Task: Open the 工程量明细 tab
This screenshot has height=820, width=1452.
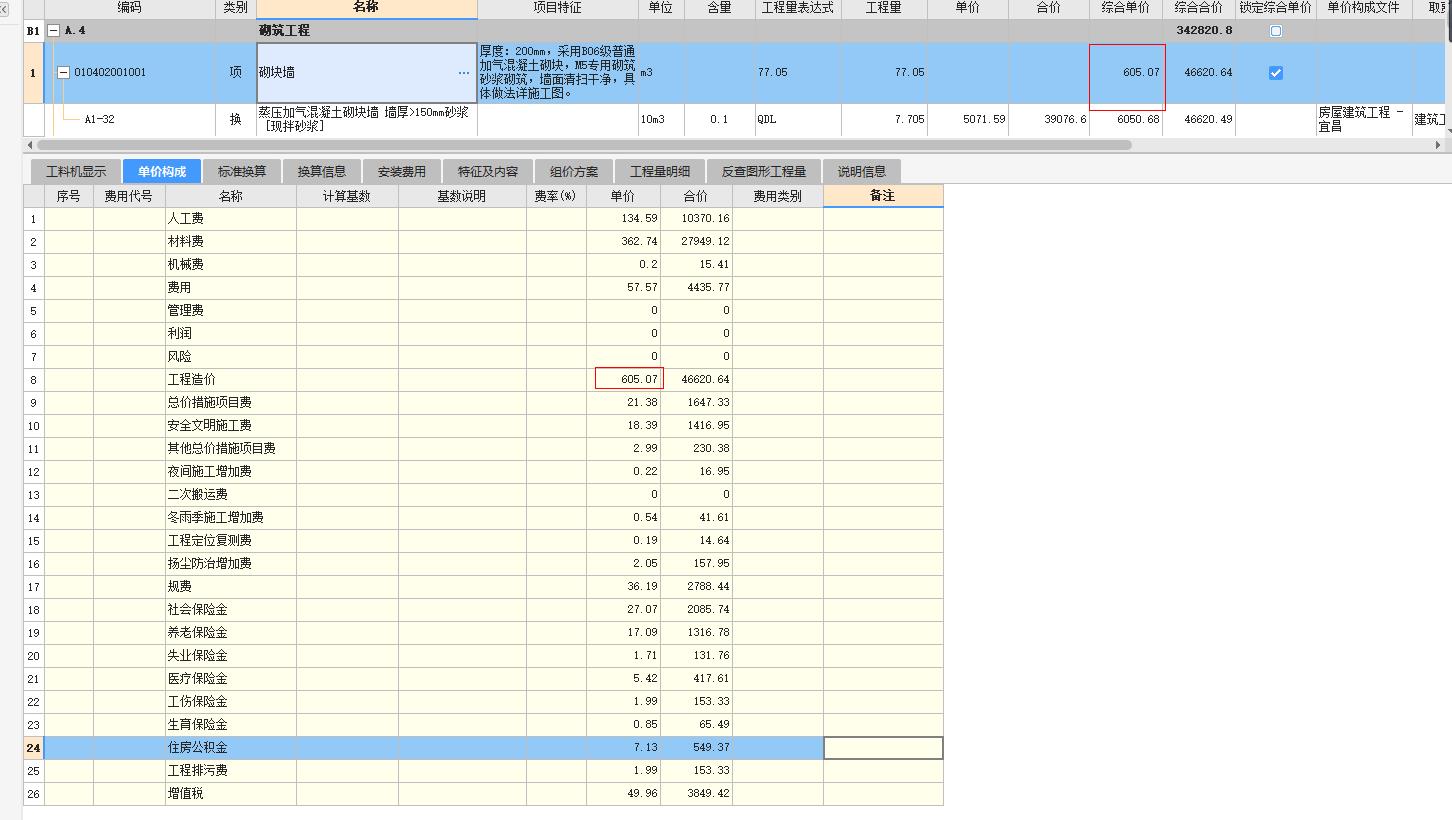Action: [x=660, y=172]
